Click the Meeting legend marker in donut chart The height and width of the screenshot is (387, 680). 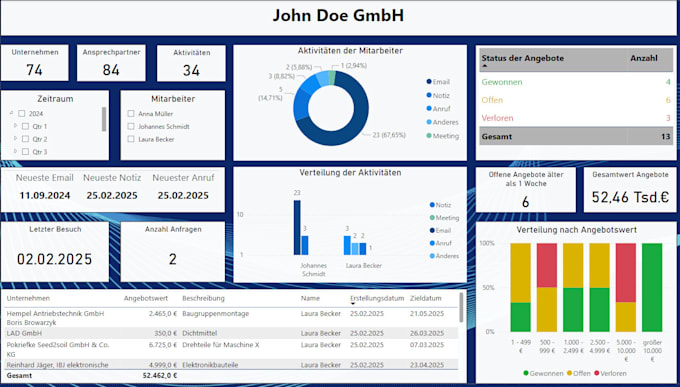point(429,136)
